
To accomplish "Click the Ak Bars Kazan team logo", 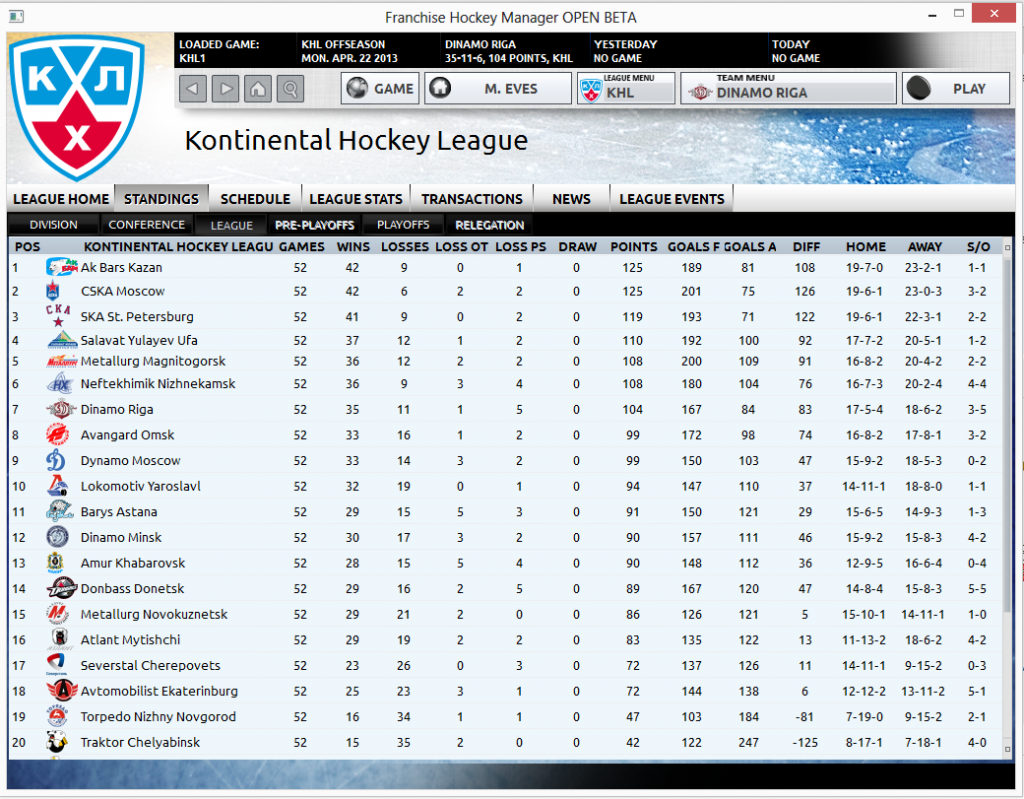I will pyautogui.click(x=61, y=267).
